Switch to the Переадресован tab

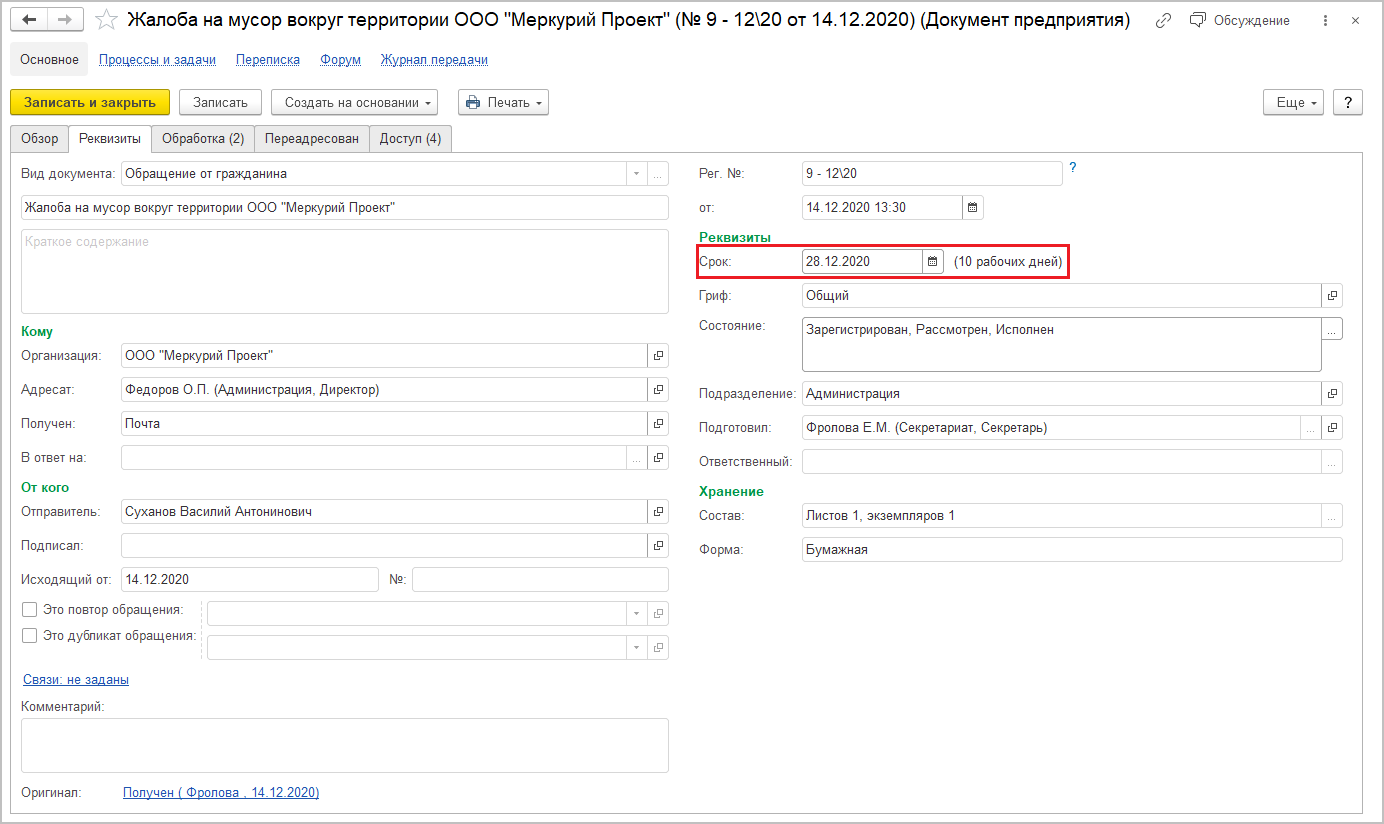pyautogui.click(x=312, y=139)
